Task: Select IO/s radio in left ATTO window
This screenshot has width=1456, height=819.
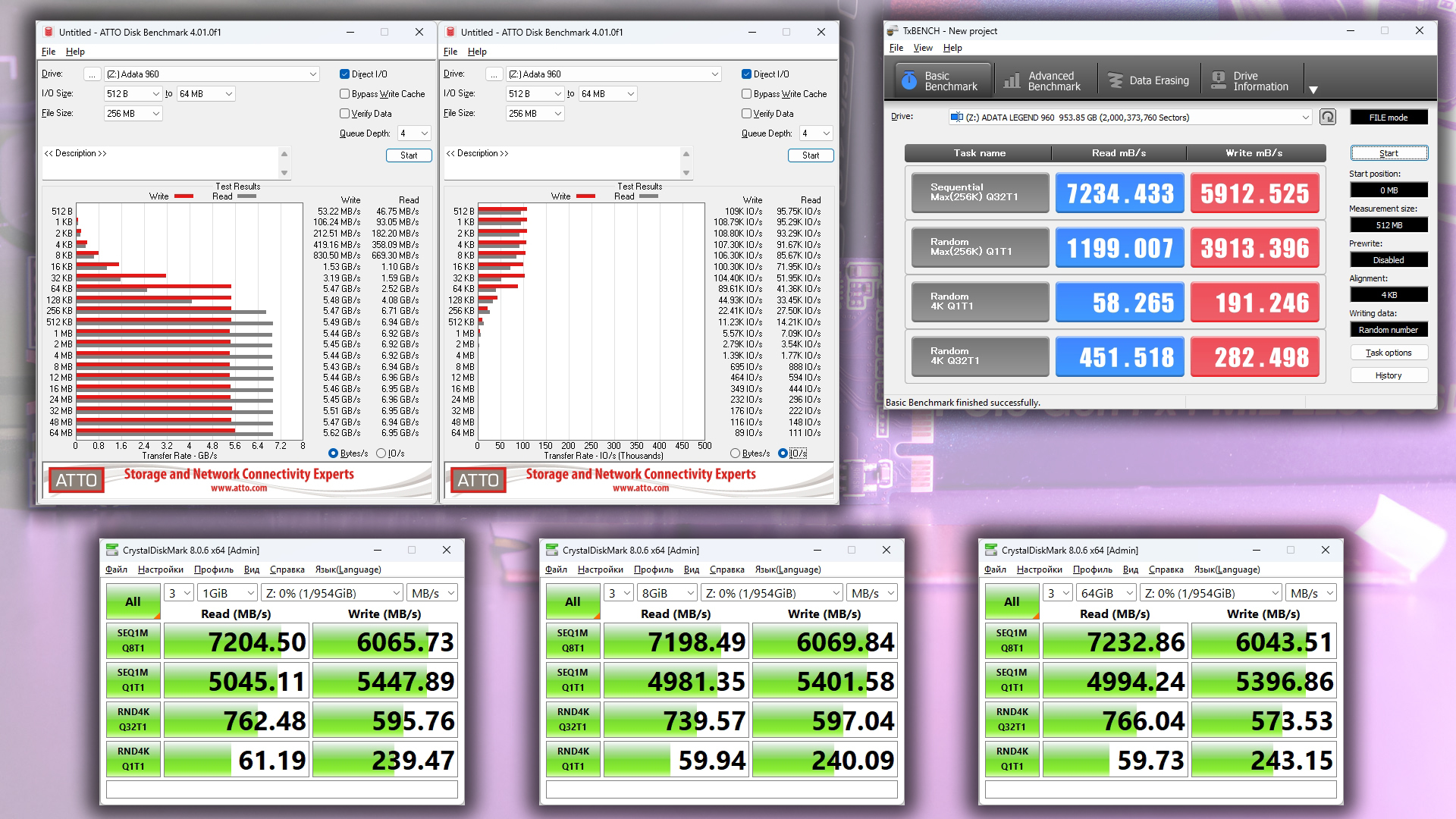Action: tap(381, 453)
